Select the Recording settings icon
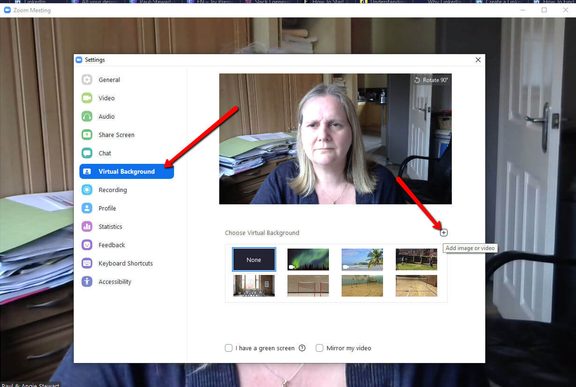The image size is (576, 387). click(87, 189)
